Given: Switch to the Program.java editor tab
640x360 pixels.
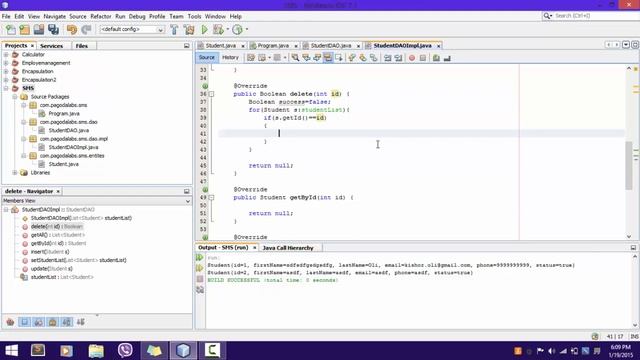Looking at the screenshot, I should pos(273,46).
